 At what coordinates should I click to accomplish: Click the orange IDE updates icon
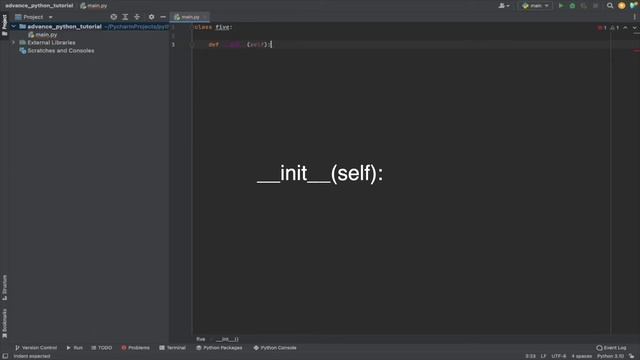coord(622,6)
